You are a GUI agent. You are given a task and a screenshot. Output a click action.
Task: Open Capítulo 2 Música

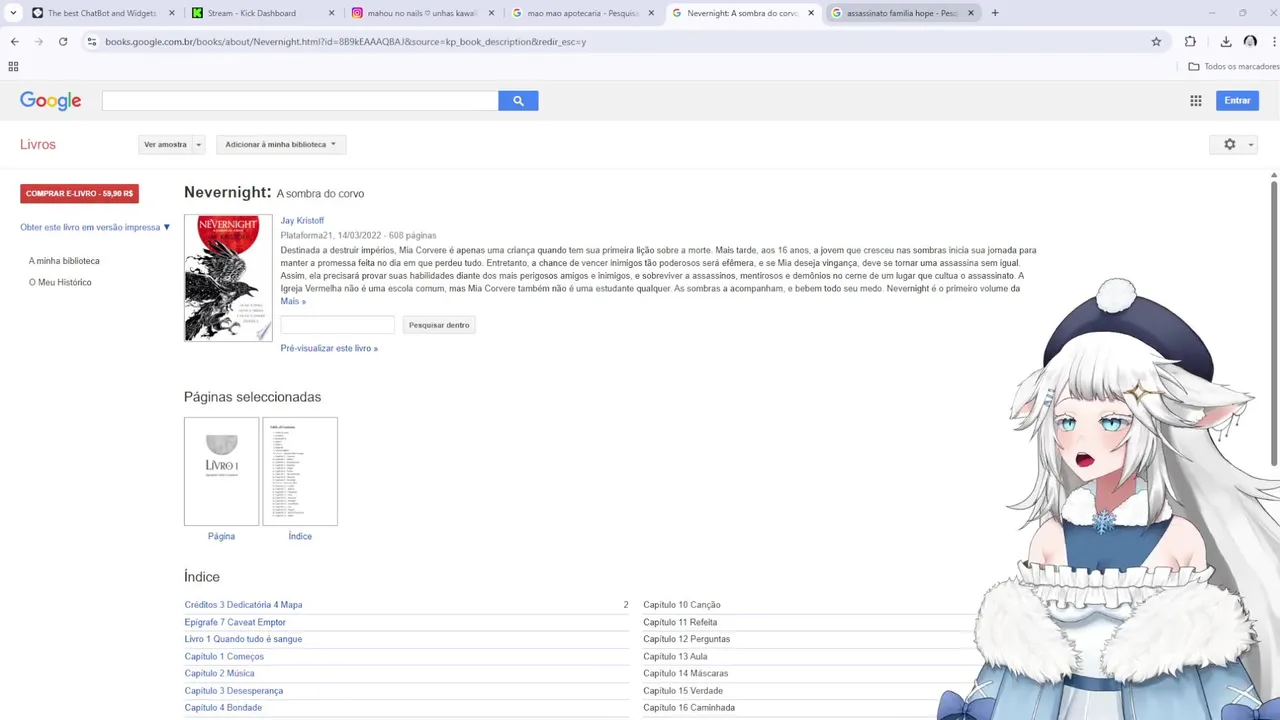(219, 674)
